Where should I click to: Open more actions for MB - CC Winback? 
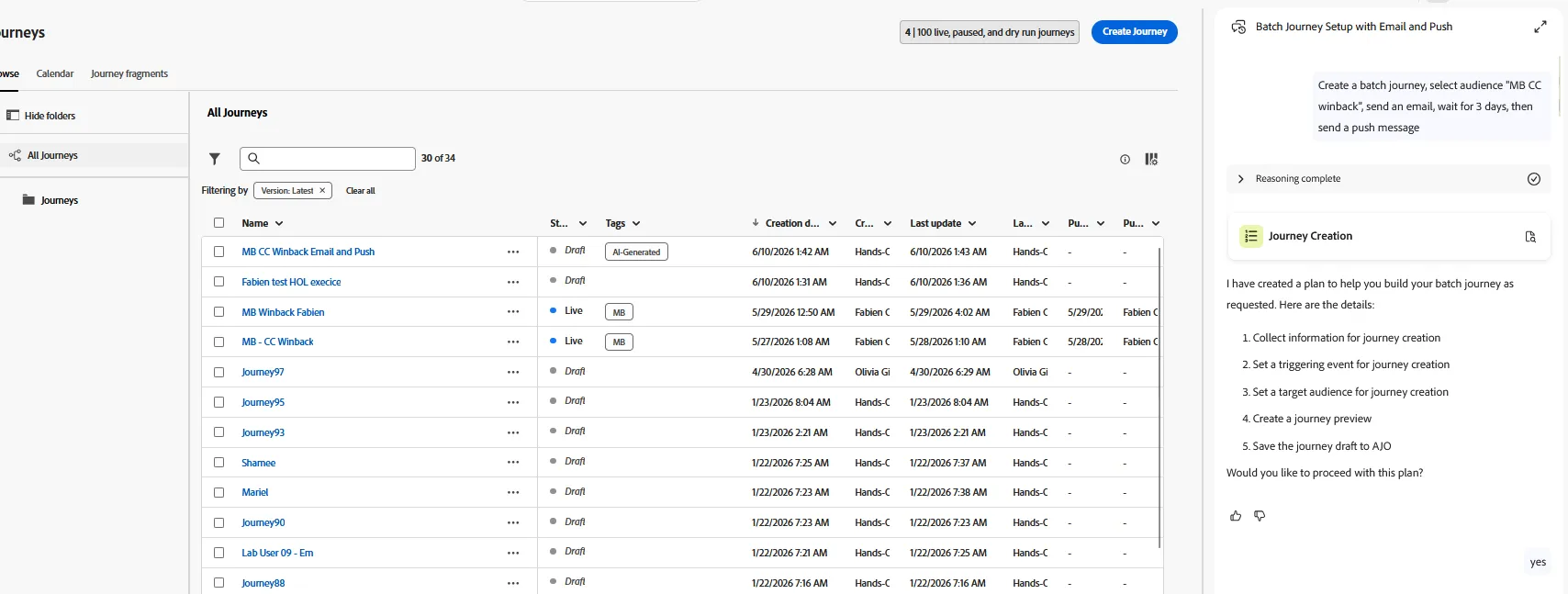513,342
